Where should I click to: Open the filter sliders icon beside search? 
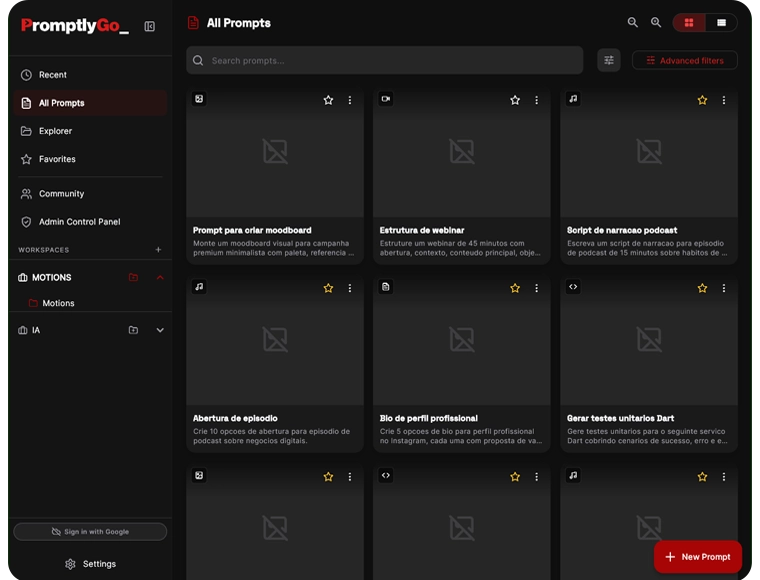[x=609, y=60]
